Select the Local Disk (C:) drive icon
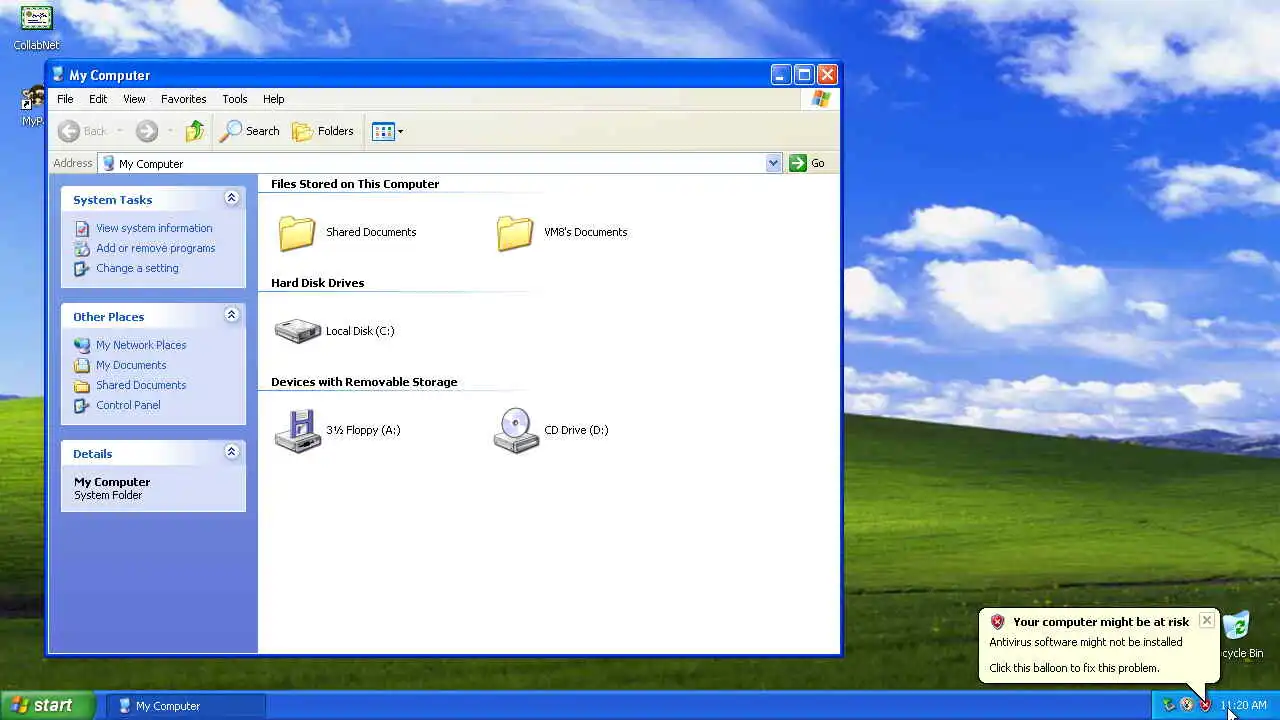Screen dimensions: 1280x720 click(297, 331)
